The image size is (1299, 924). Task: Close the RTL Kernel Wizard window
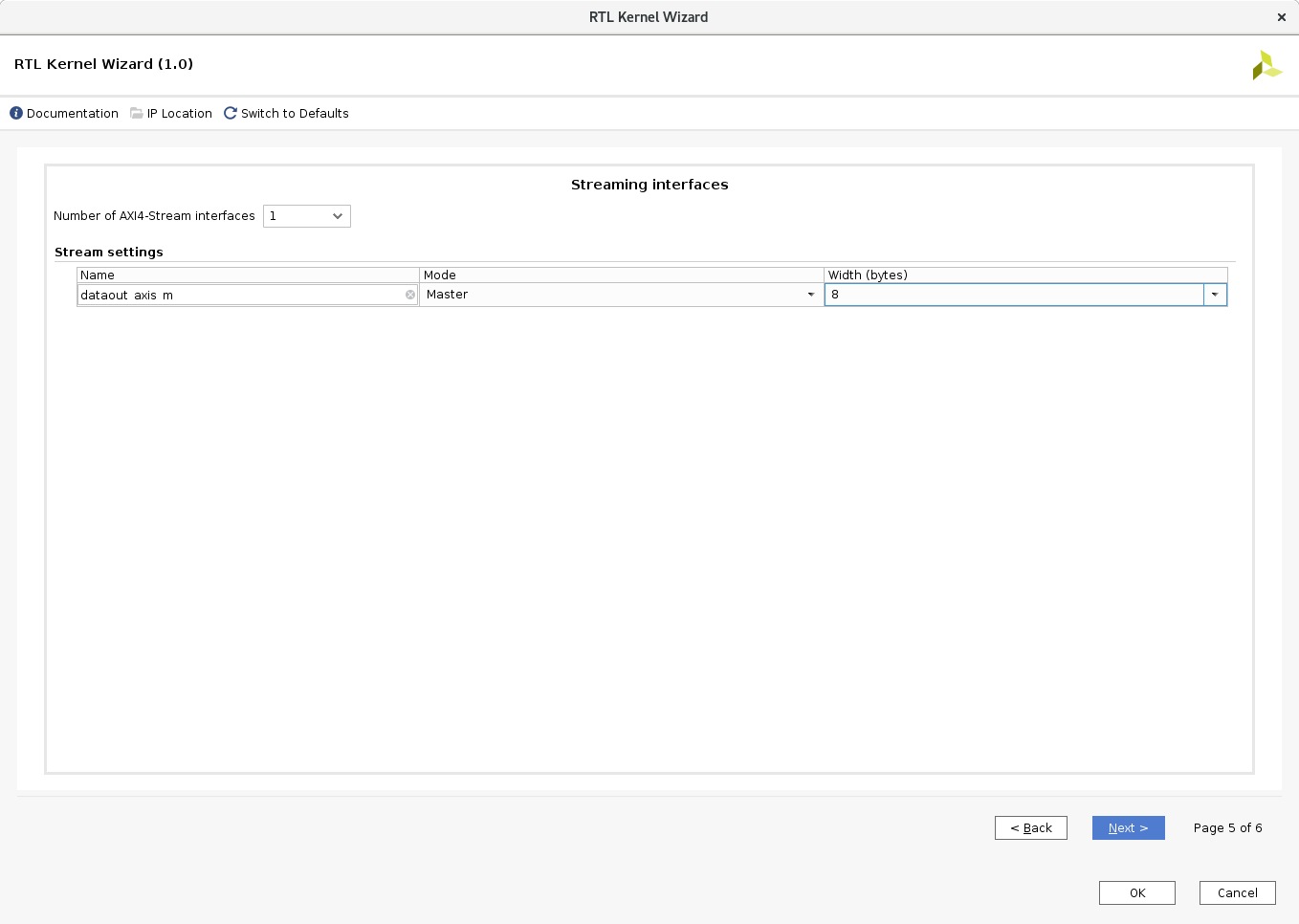(x=1282, y=17)
